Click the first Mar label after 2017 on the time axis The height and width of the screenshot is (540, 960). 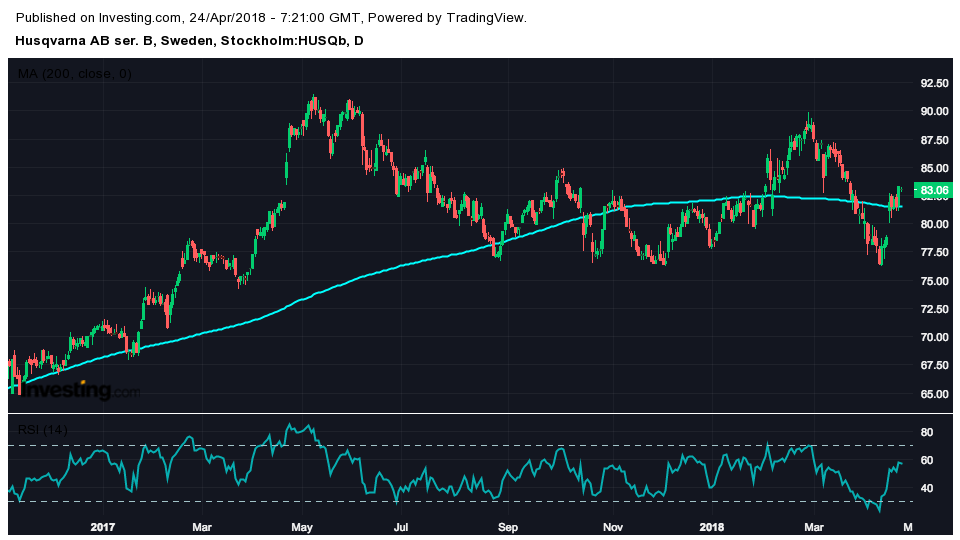coord(202,527)
